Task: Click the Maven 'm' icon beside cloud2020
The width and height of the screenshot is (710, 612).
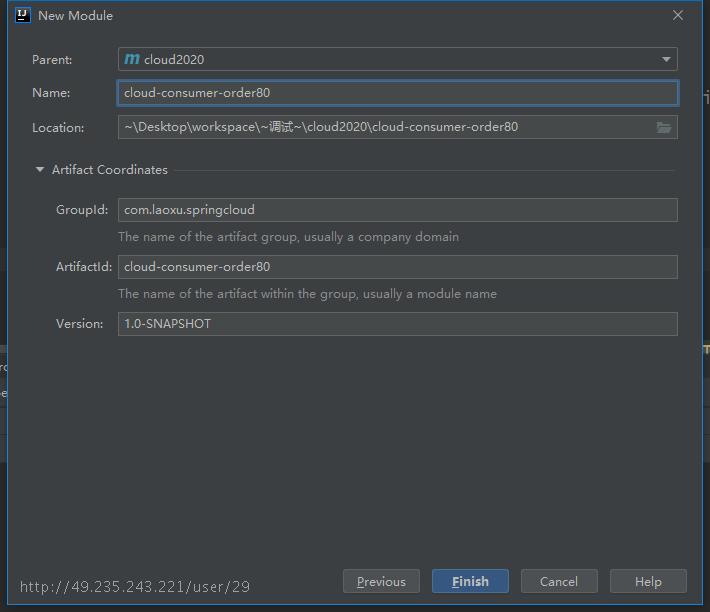Action: coord(132,59)
